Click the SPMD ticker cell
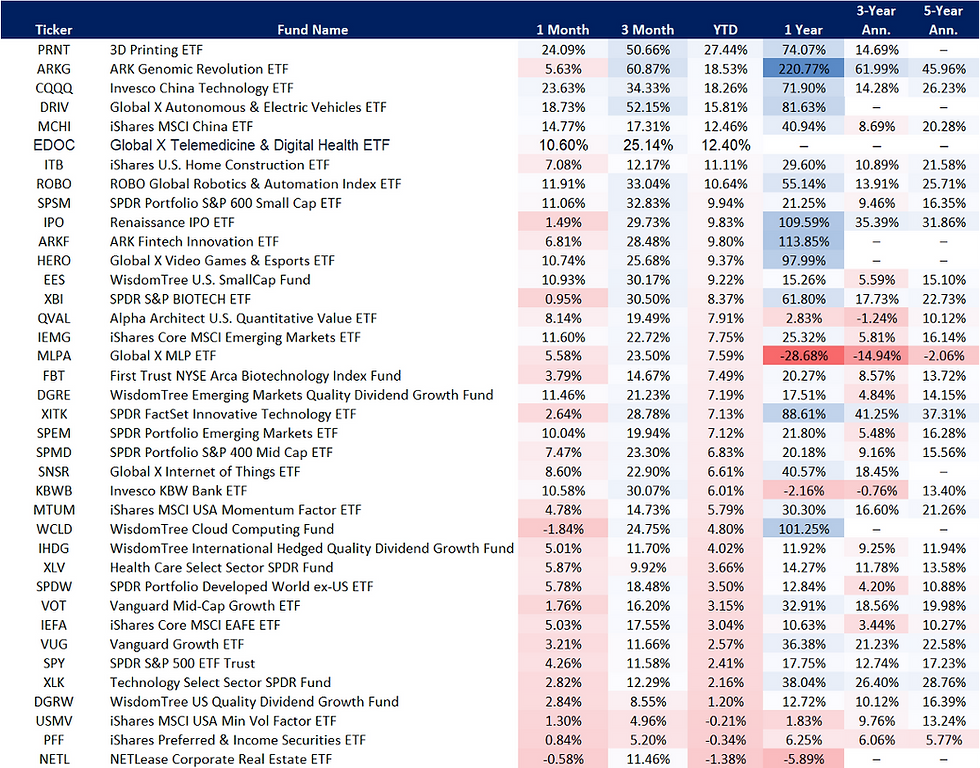Screen dimensions: 980x768 coord(54,452)
